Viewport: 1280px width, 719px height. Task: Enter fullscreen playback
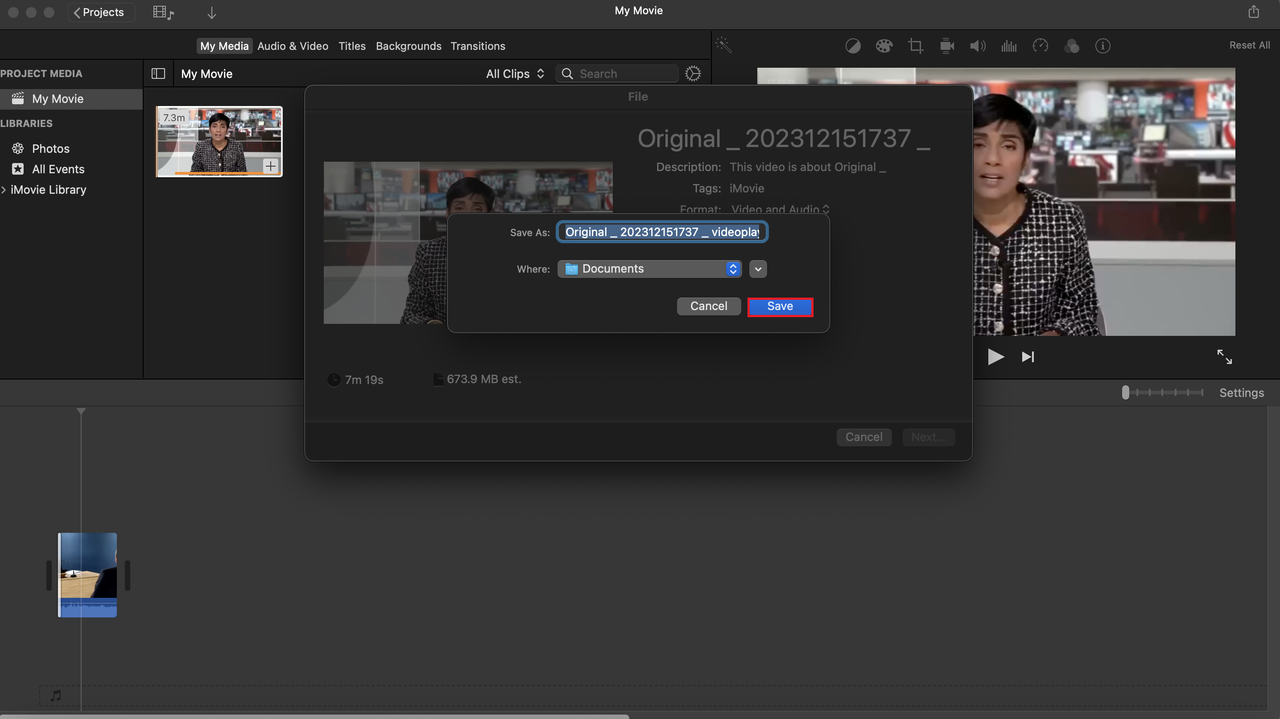click(1224, 357)
